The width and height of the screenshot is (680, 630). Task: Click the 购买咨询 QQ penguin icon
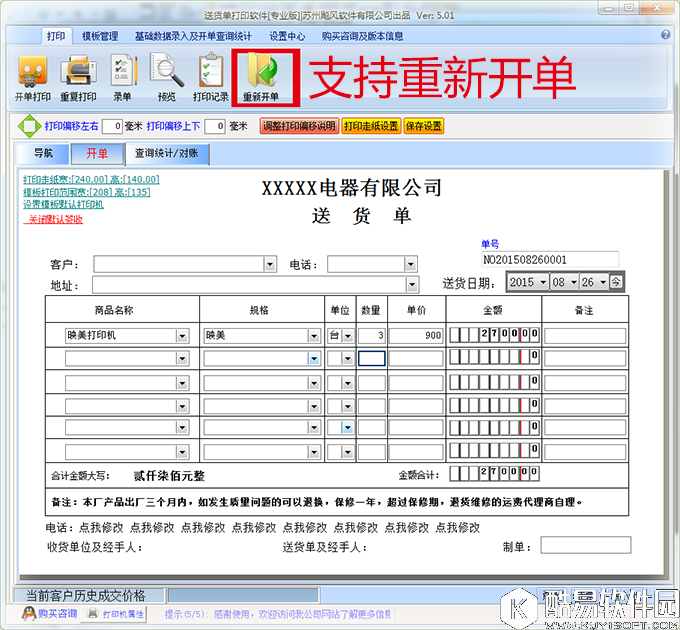pos(29,614)
